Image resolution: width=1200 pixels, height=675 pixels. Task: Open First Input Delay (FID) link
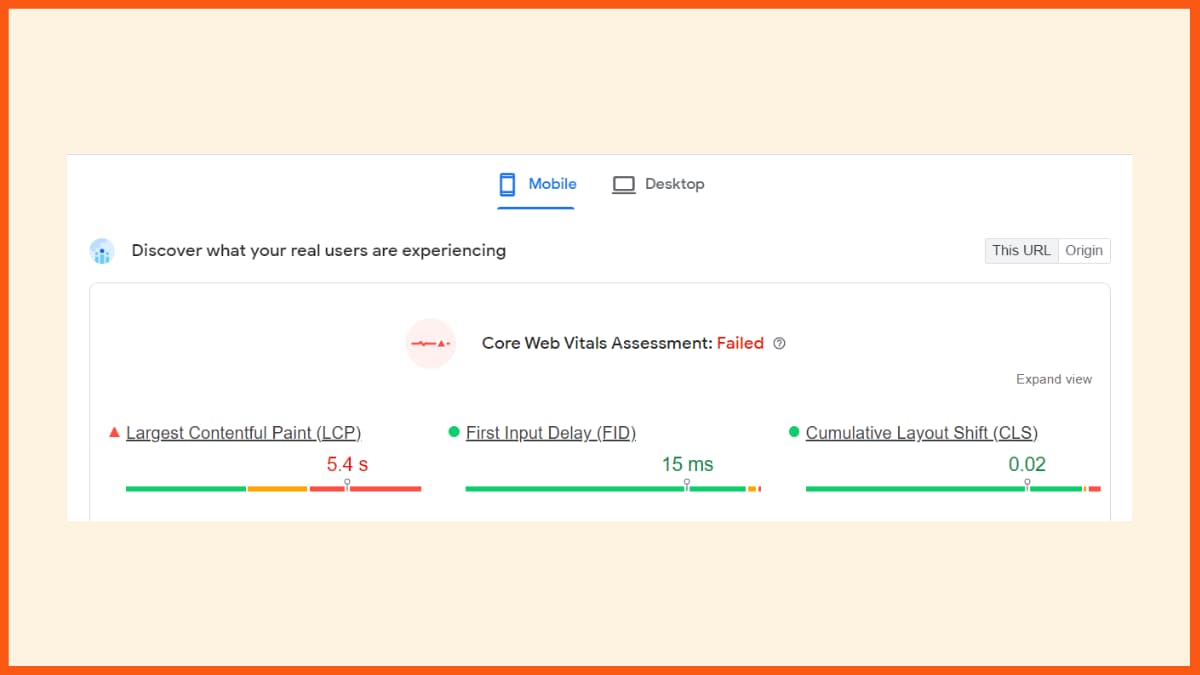[x=551, y=433]
